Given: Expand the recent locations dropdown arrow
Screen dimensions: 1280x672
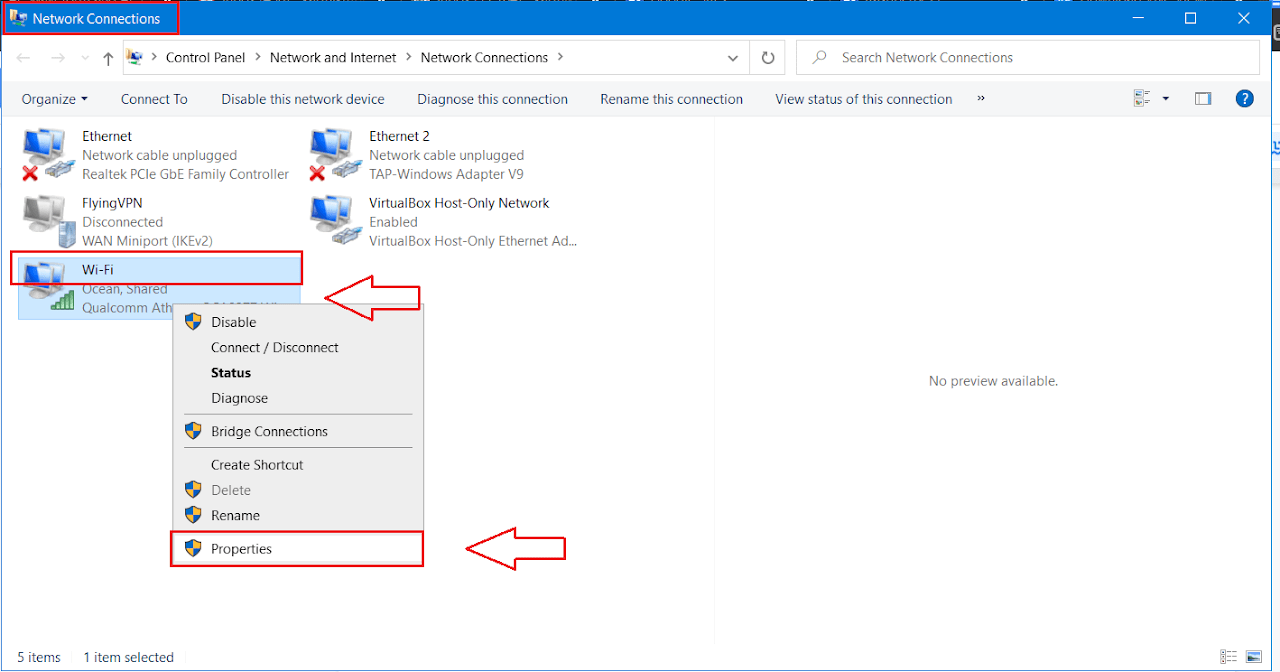Looking at the screenshot, I should pyautogui.click(x=84, y=58).
